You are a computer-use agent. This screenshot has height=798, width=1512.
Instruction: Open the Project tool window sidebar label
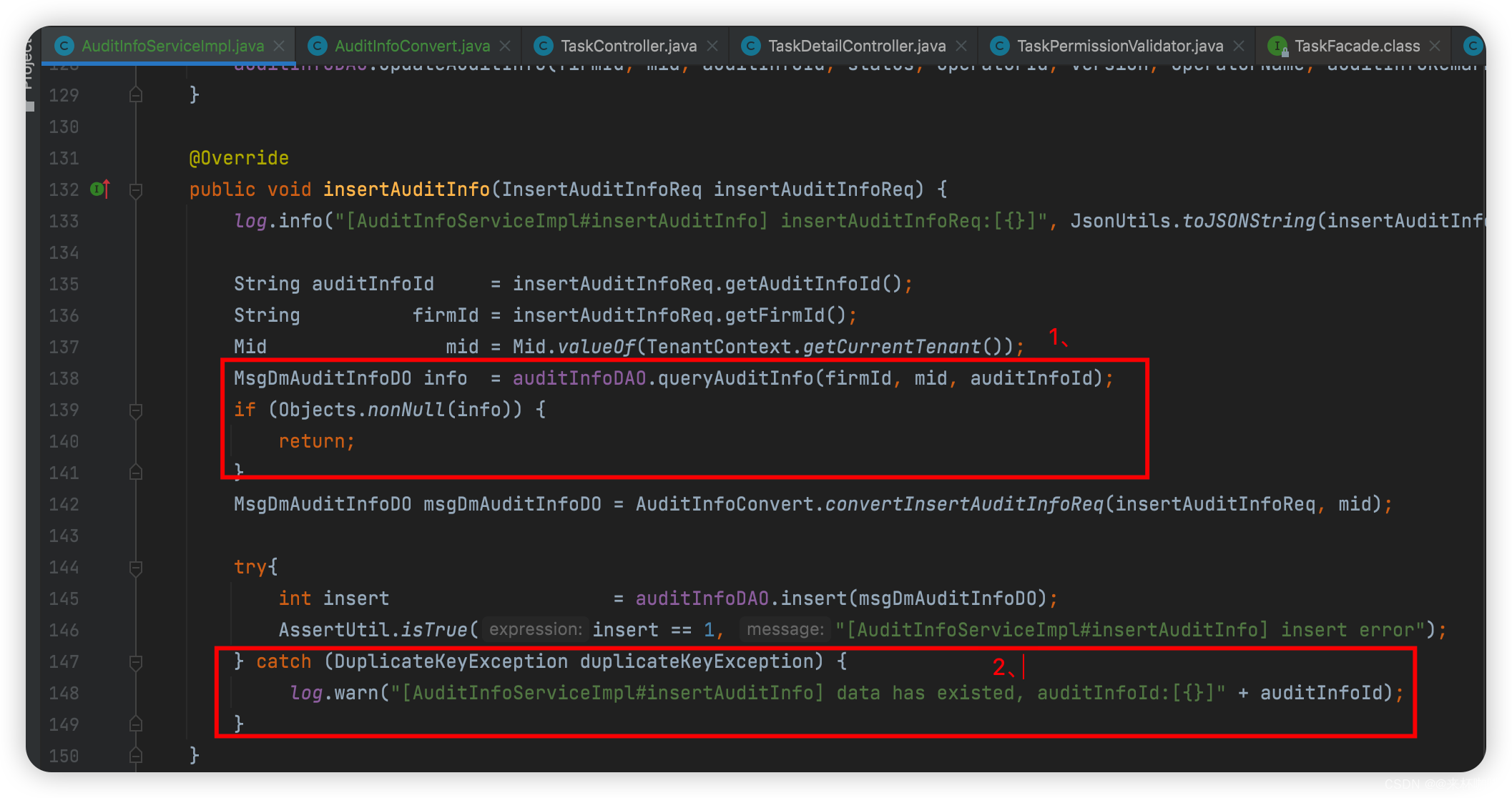point(29,64)
